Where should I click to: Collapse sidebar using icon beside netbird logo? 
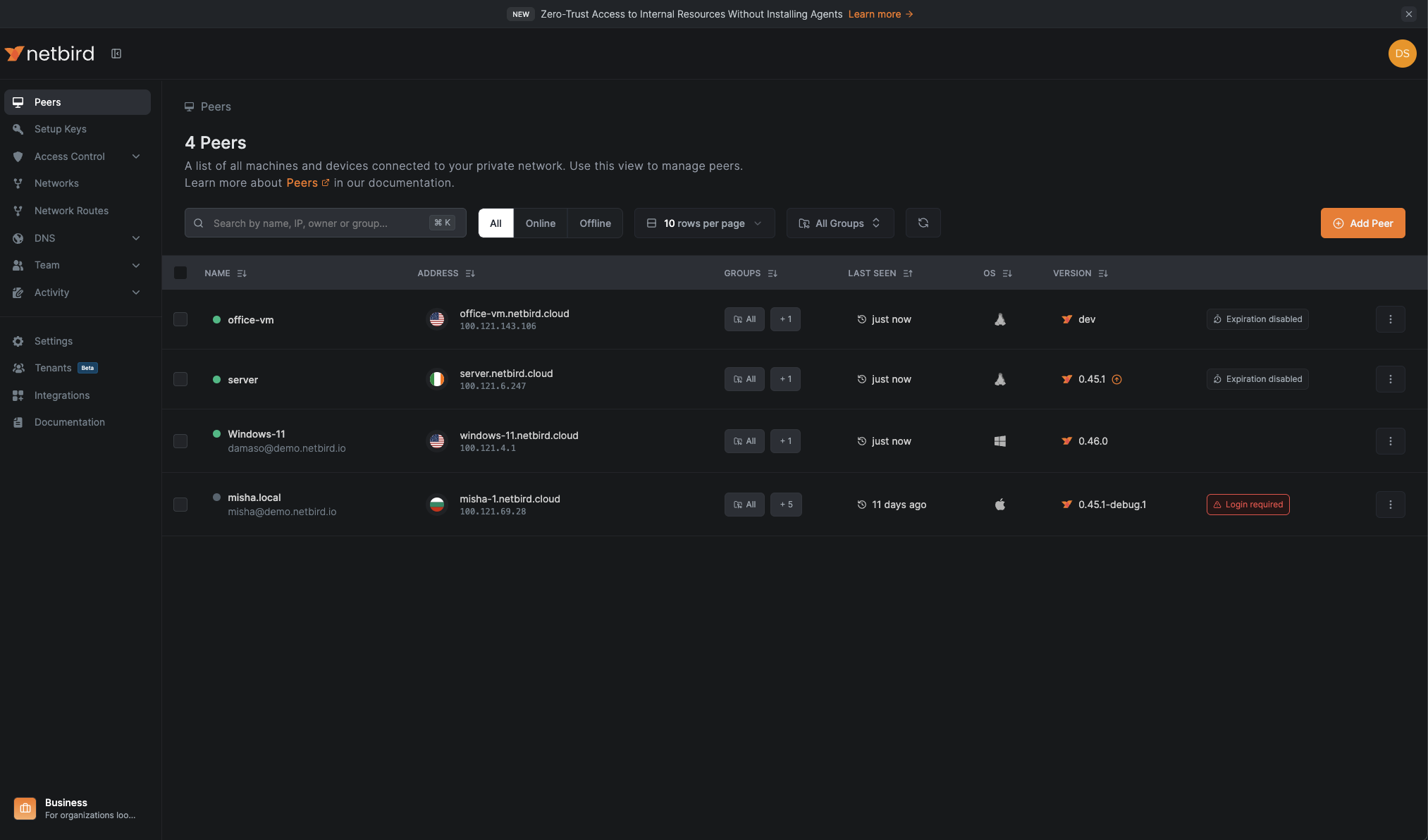click(x=116, y=54)
